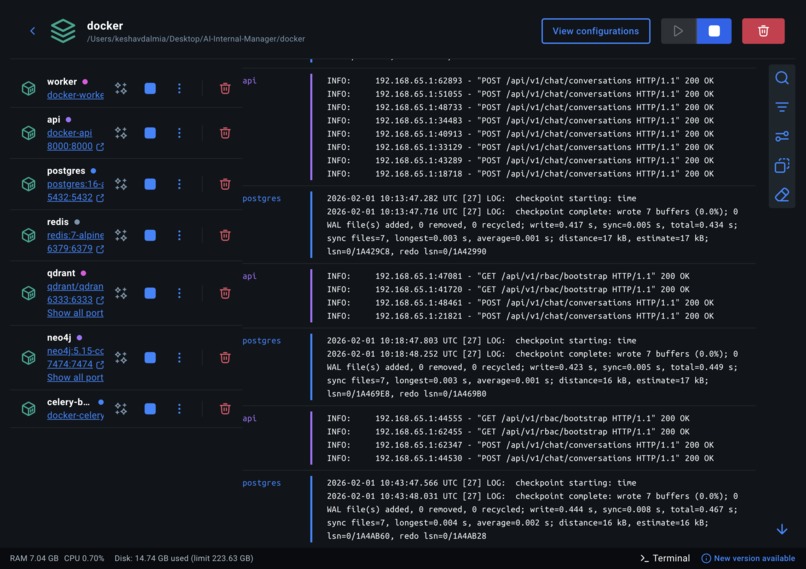The width and height of the screenshot is (806, 569).
Task: Open log display settings sliders icon
Action: (781, 136)
